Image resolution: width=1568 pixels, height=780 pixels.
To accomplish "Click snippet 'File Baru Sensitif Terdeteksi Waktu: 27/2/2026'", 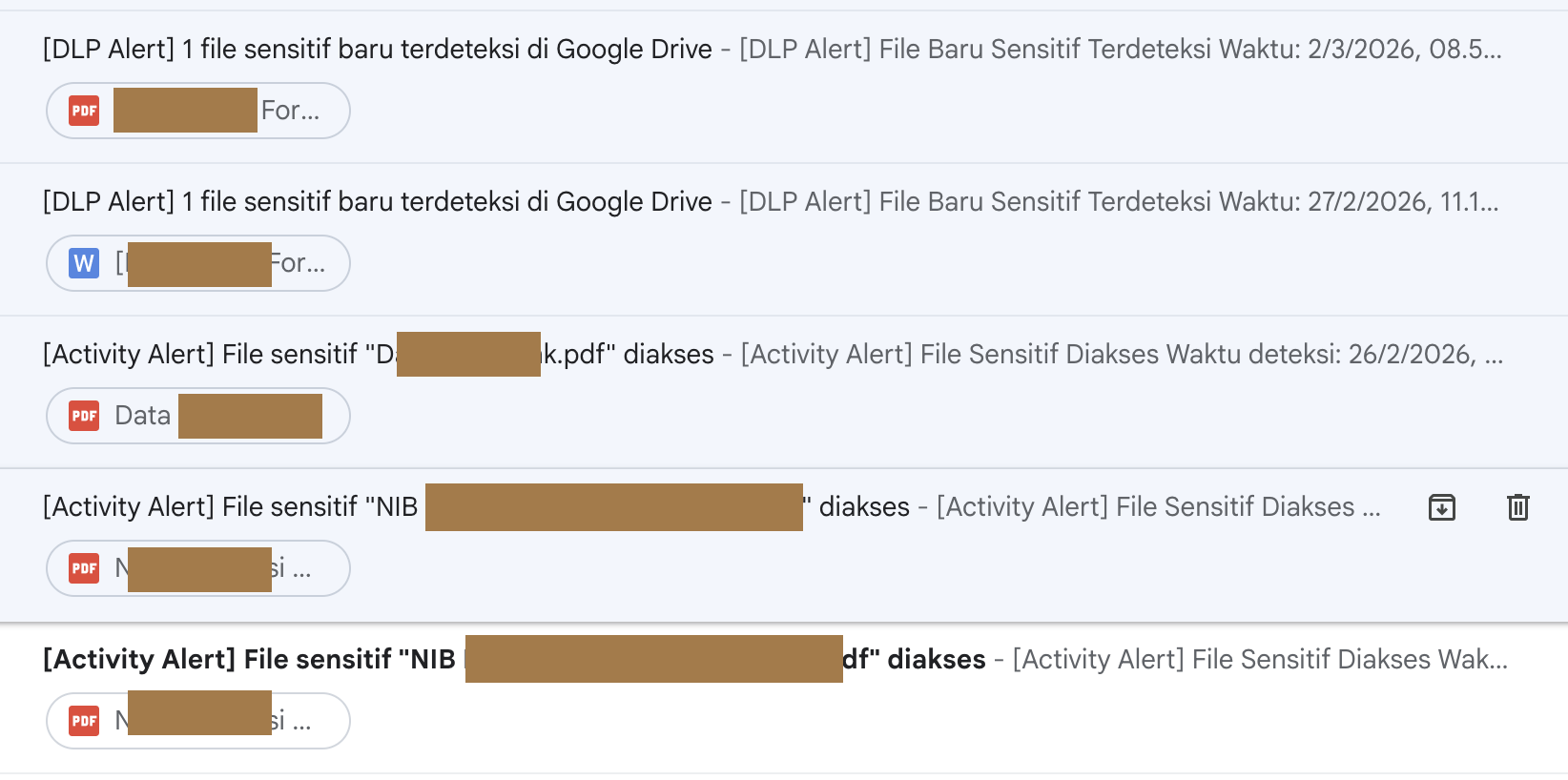I will point(1118,202).
